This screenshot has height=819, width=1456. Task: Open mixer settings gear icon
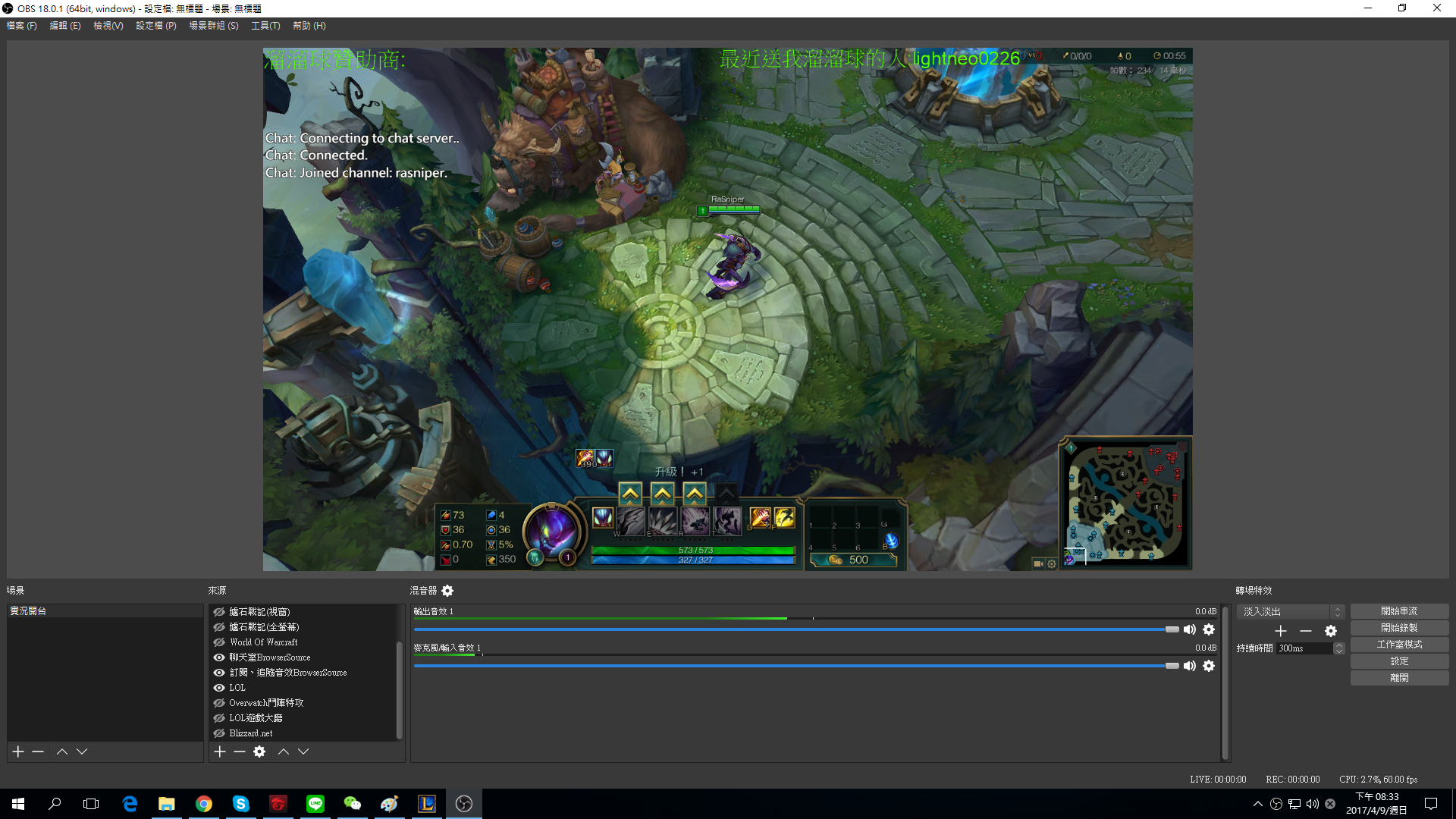(447, 591)
